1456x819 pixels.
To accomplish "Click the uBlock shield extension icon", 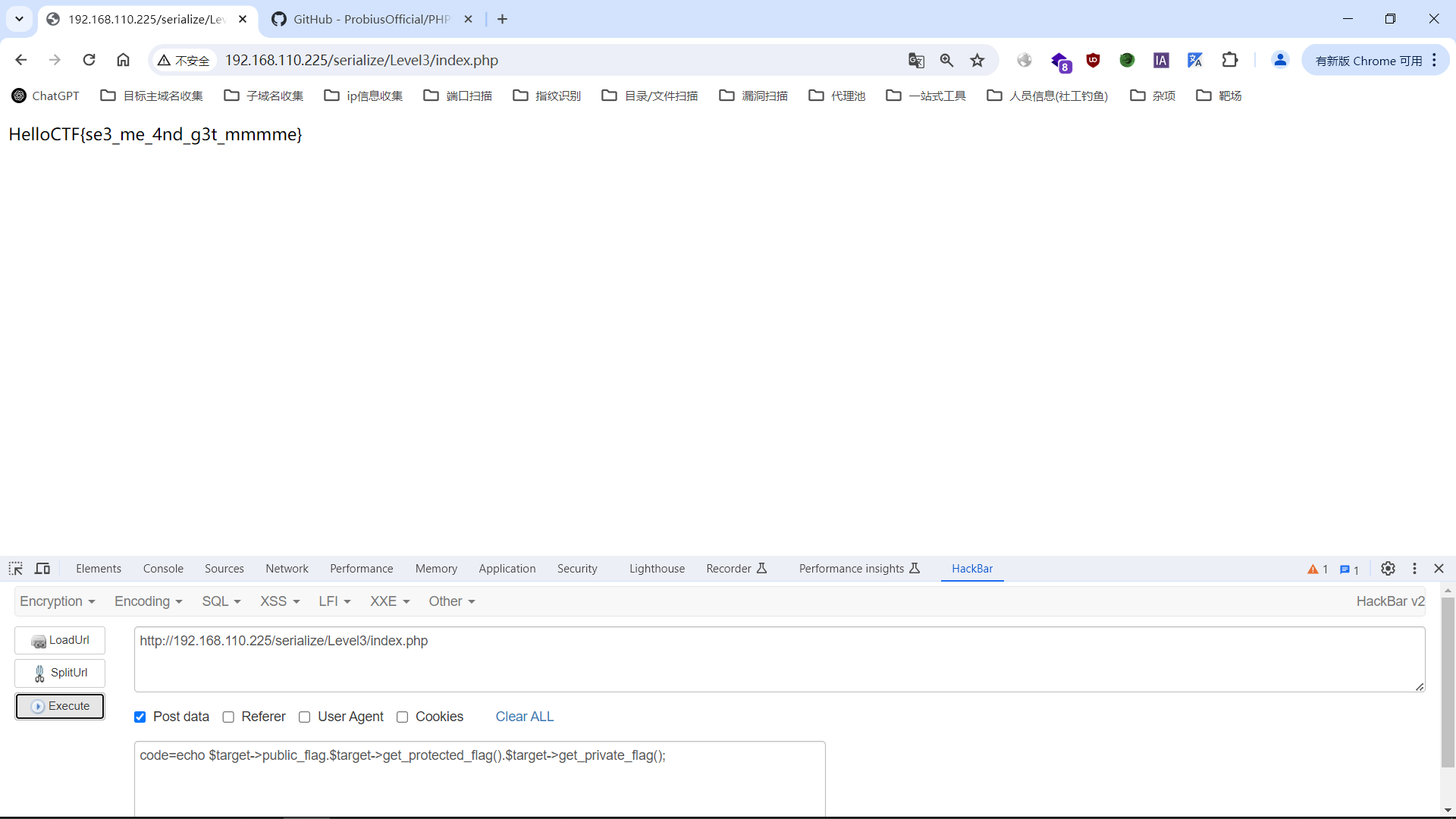I will [1093, 61].
